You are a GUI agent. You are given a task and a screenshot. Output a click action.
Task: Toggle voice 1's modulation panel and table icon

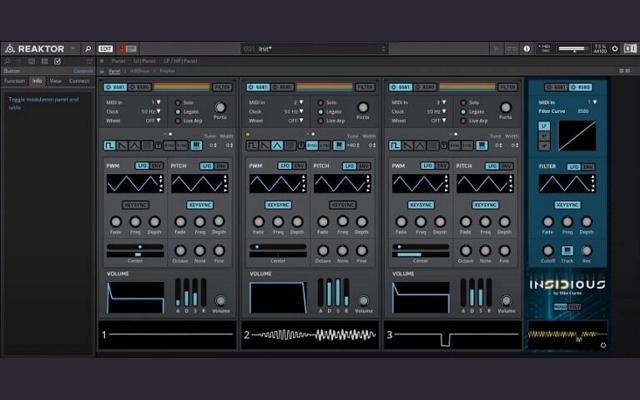(x=196, y=145)
